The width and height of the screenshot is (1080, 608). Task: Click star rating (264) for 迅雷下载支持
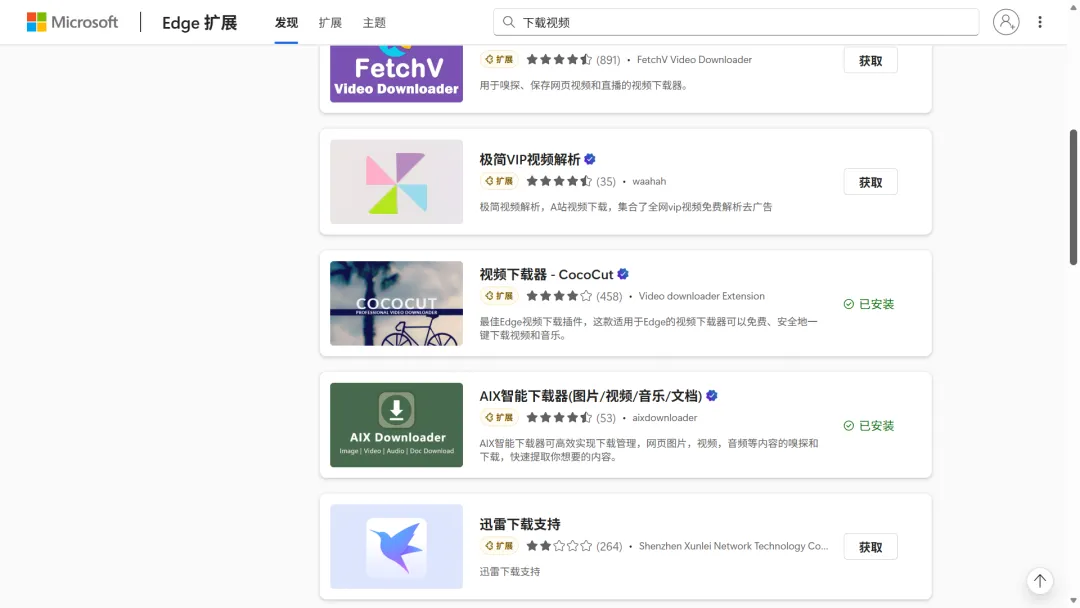(x=574, y=546)
